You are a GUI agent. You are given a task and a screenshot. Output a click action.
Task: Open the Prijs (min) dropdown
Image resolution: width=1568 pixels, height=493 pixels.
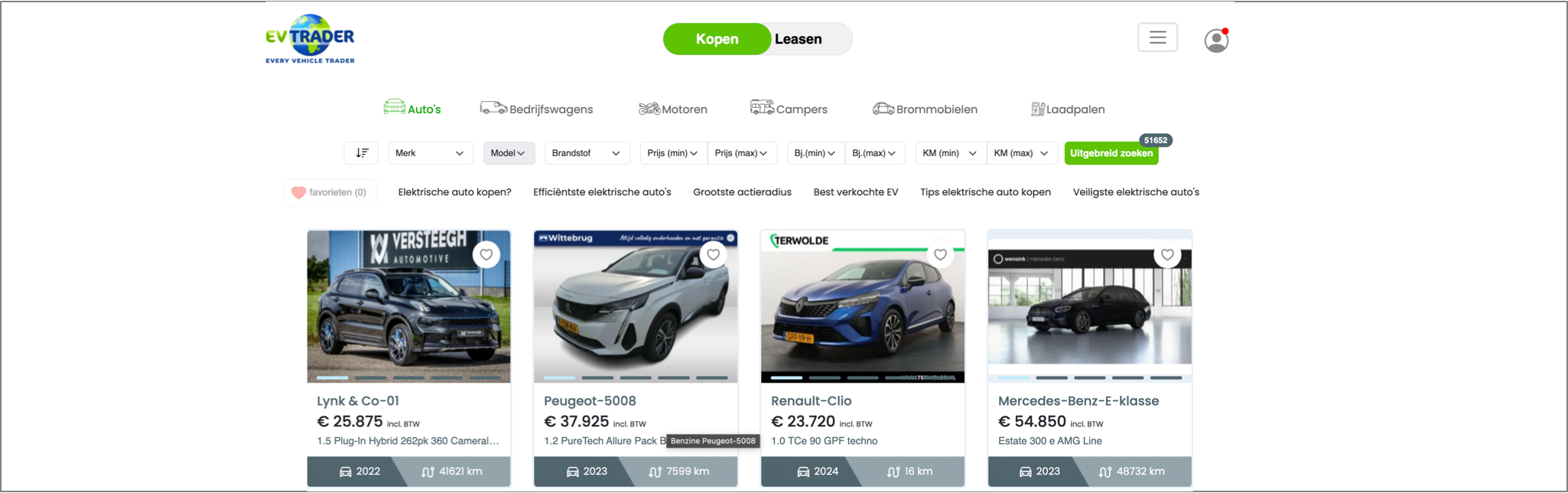click(673, 153)
